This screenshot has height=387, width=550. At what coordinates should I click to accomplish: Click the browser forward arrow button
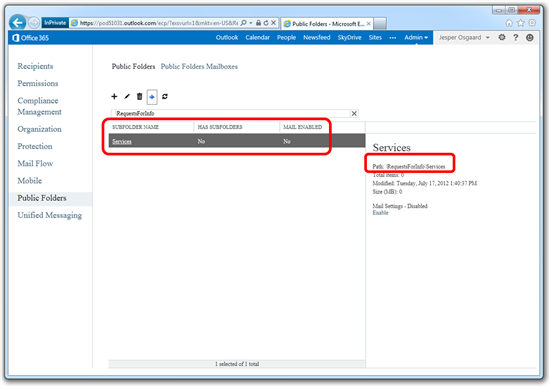pos(34,23)
